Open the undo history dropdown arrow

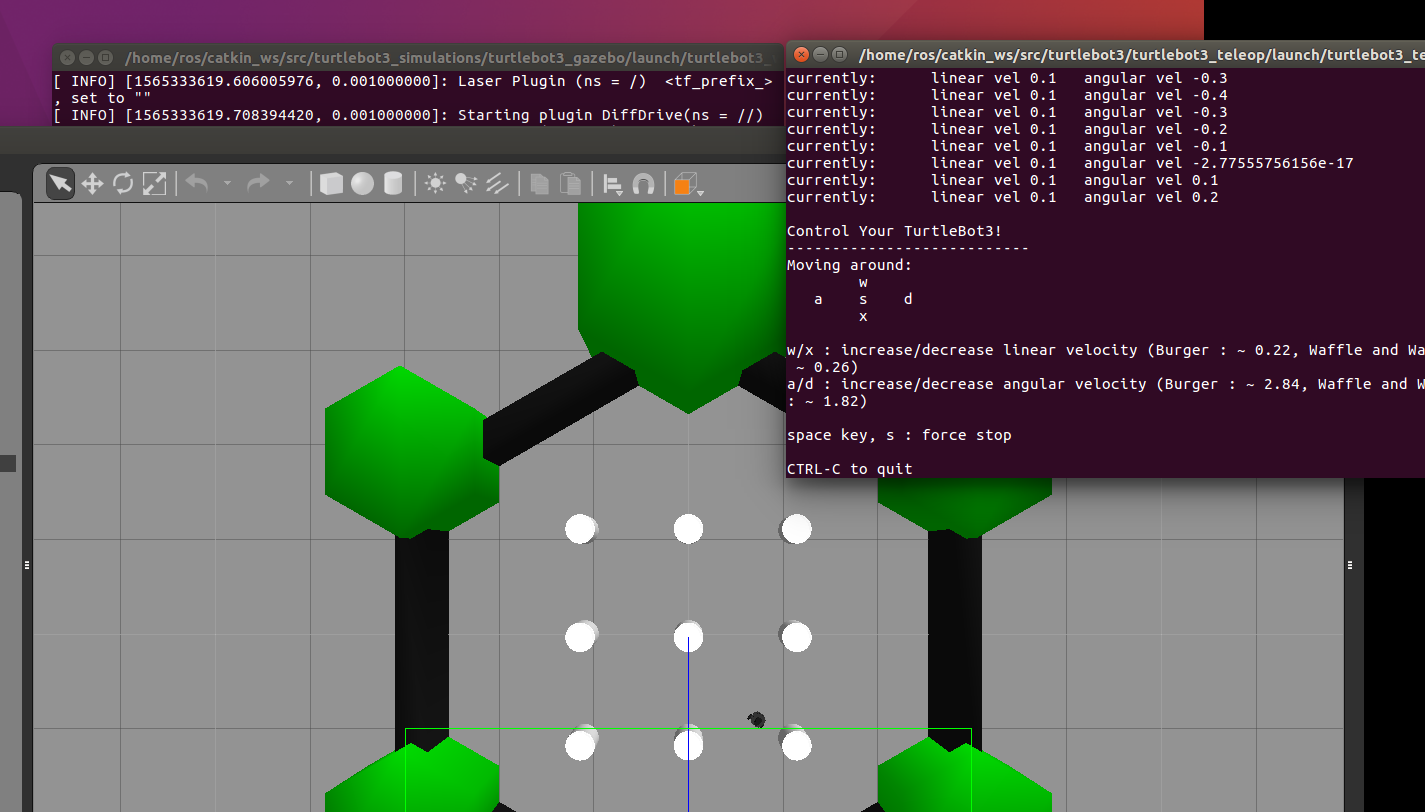(227, 185)
